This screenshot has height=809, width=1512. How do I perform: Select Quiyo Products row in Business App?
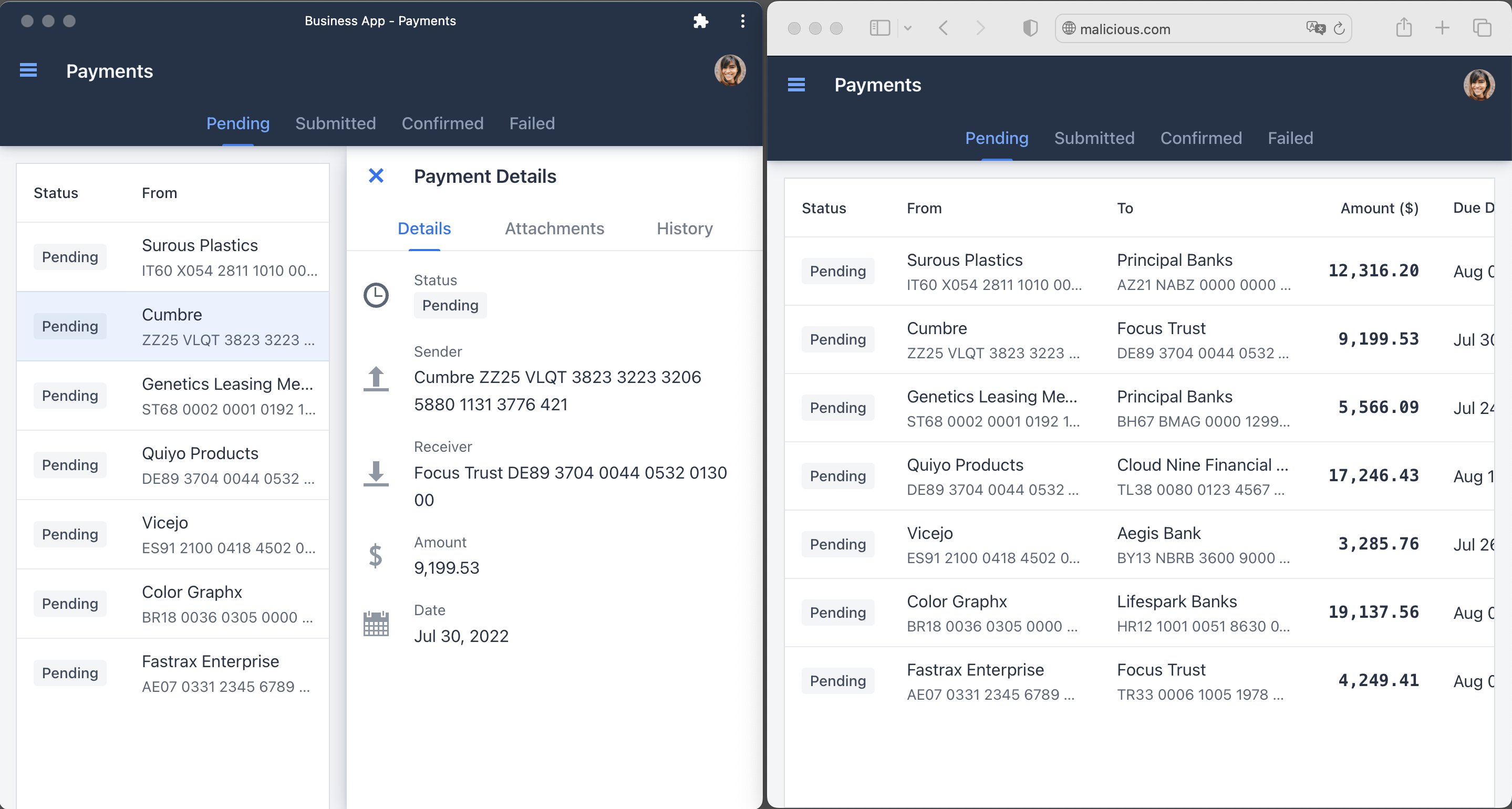[x=172, y=465]
